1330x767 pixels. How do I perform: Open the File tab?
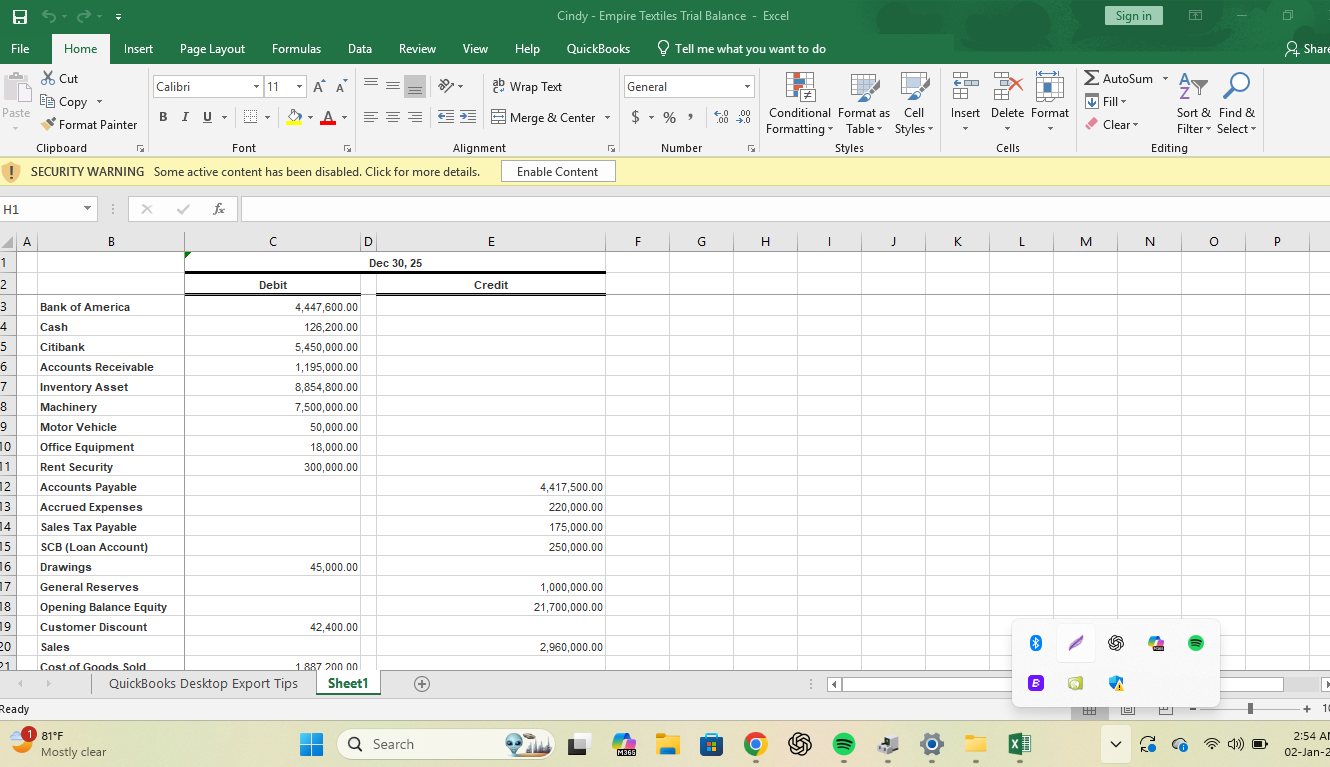point(20,49)
